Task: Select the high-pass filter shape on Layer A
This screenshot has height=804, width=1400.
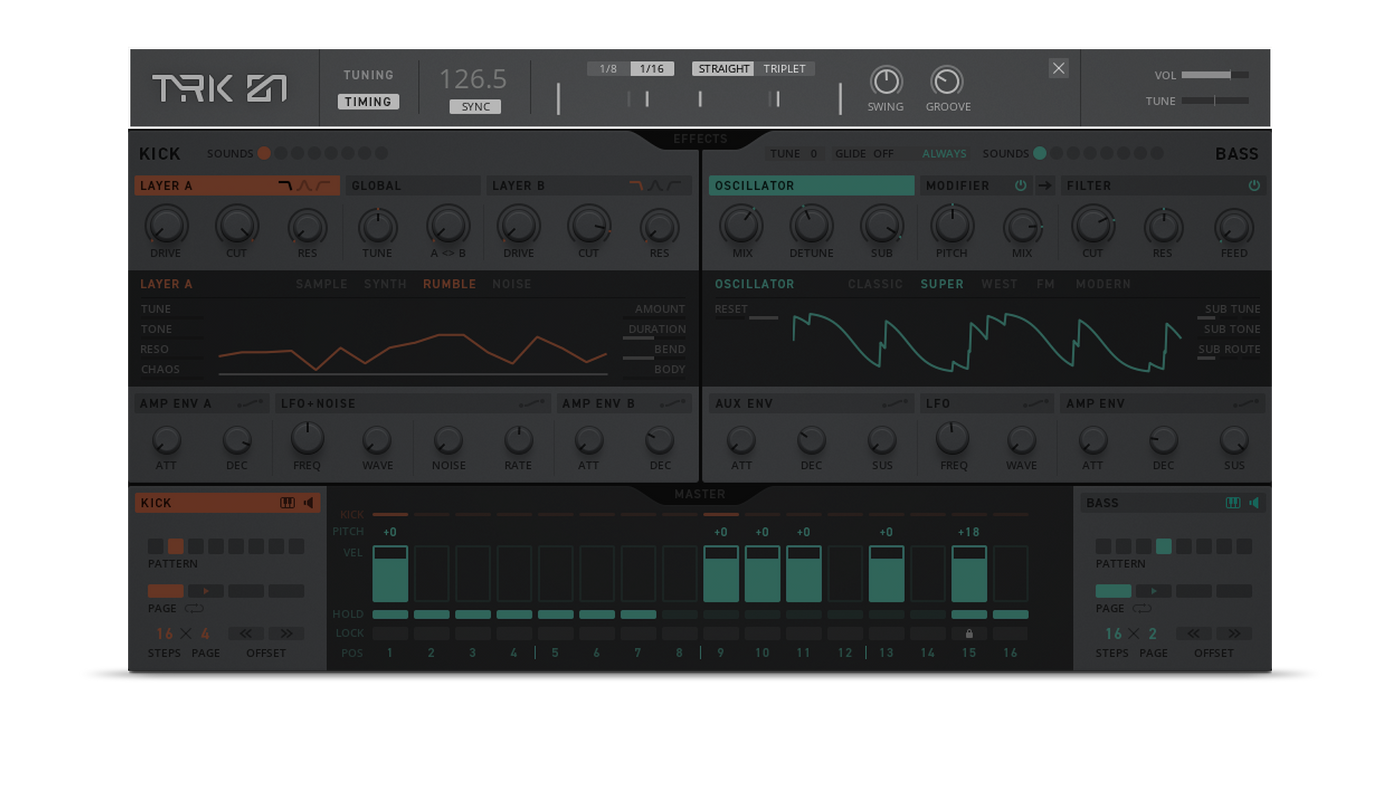Action: click(323, 186)
